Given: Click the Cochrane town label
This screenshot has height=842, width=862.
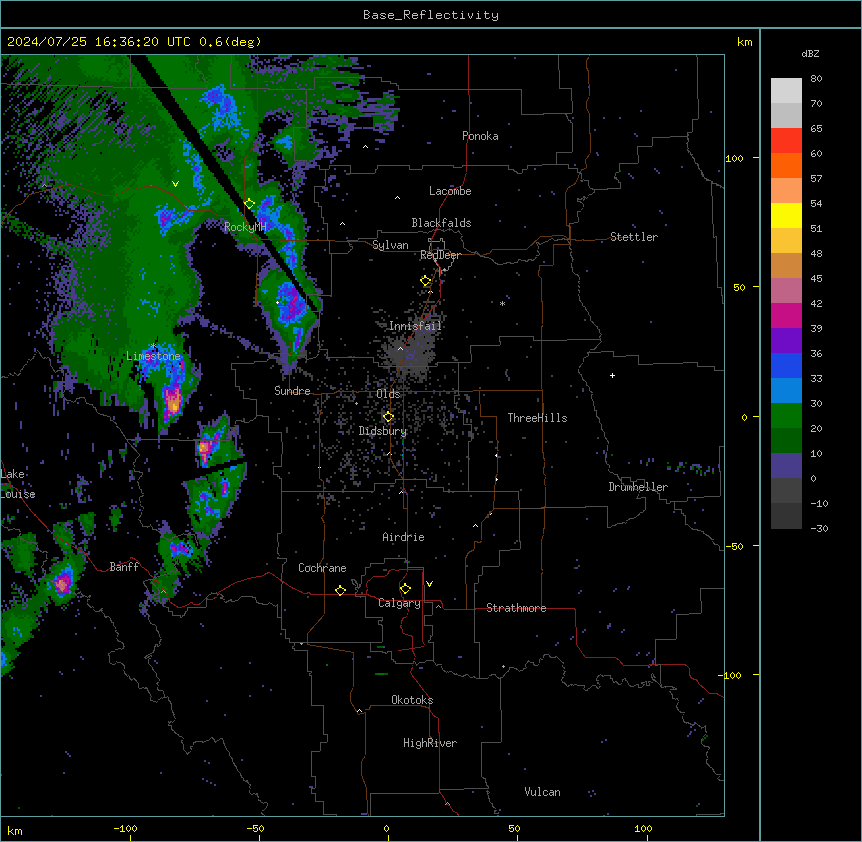Looking at the screenshot, I should point(322,568).
